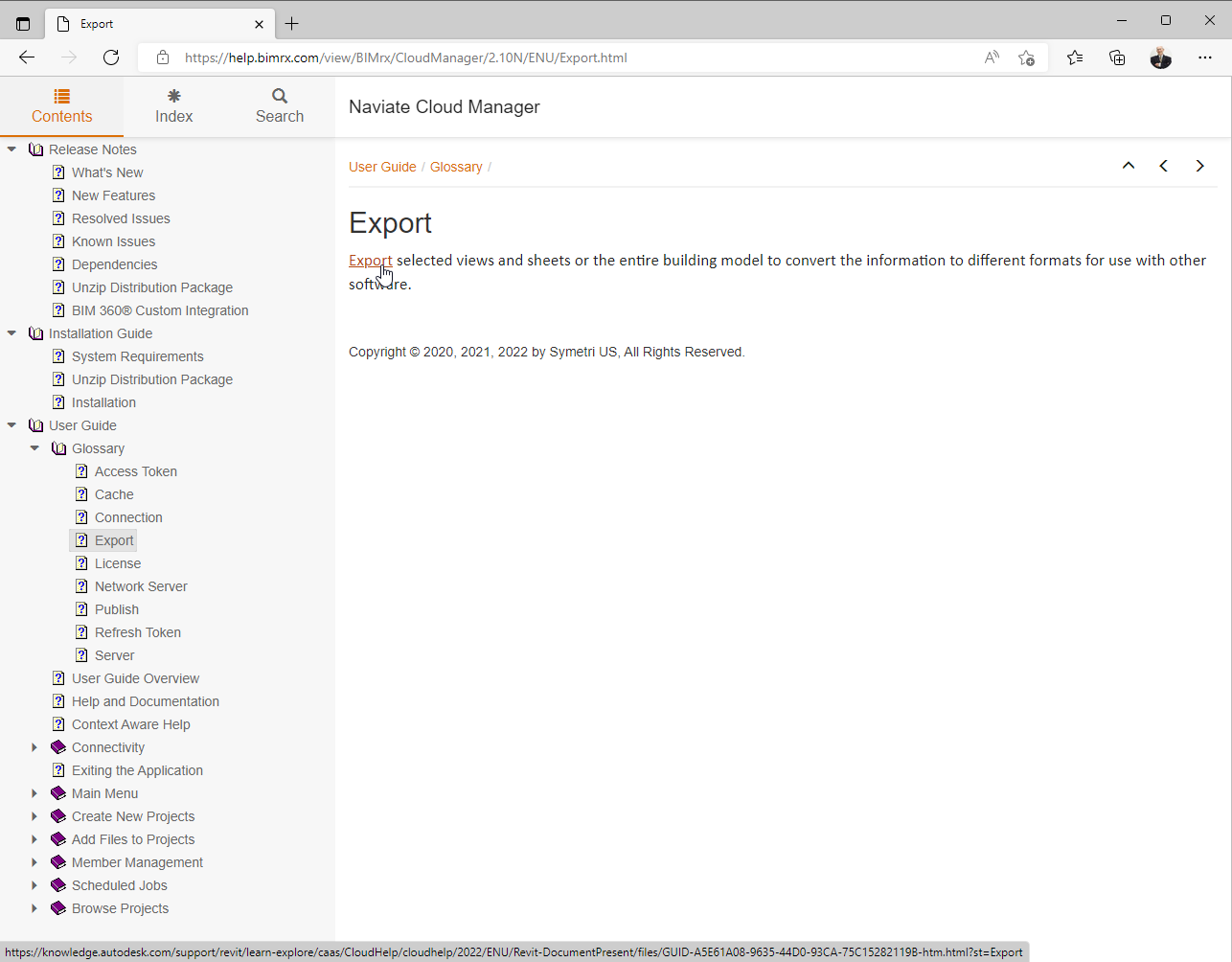Collapse the Release Notes section
This screenshot has height=962, width=1232.
[x=11, y=149]
